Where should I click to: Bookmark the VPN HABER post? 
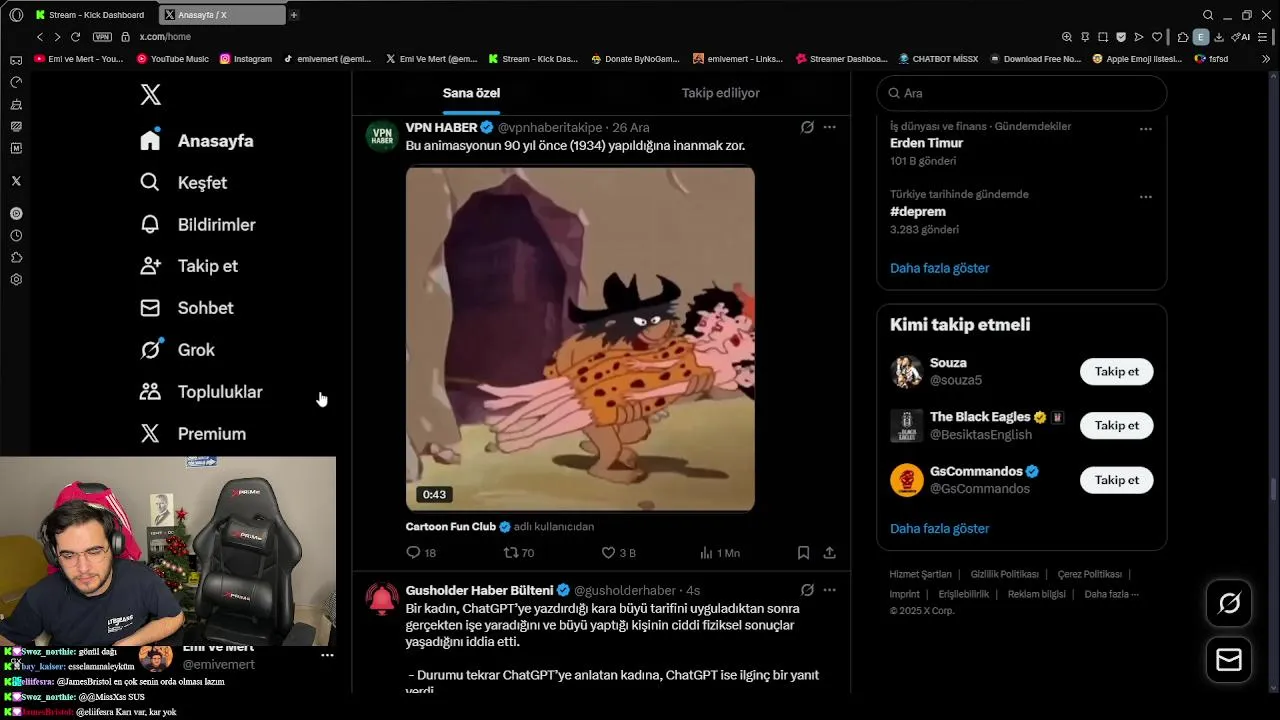coord(803,553)
